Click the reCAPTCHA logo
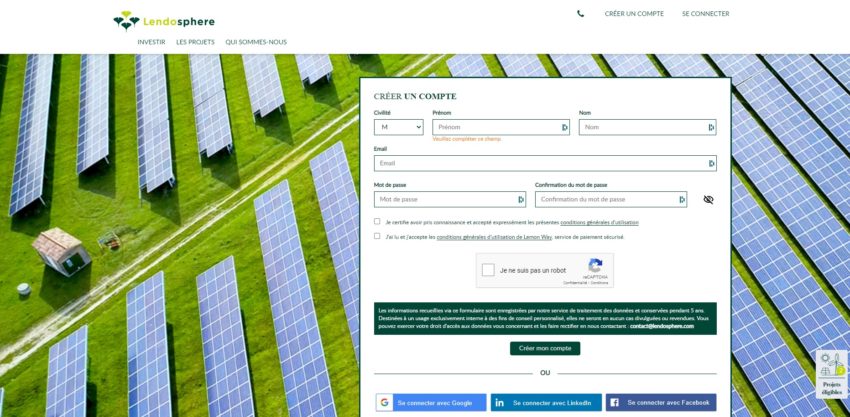Viewport: 850px width, 417px height. [x=595, y=266]
